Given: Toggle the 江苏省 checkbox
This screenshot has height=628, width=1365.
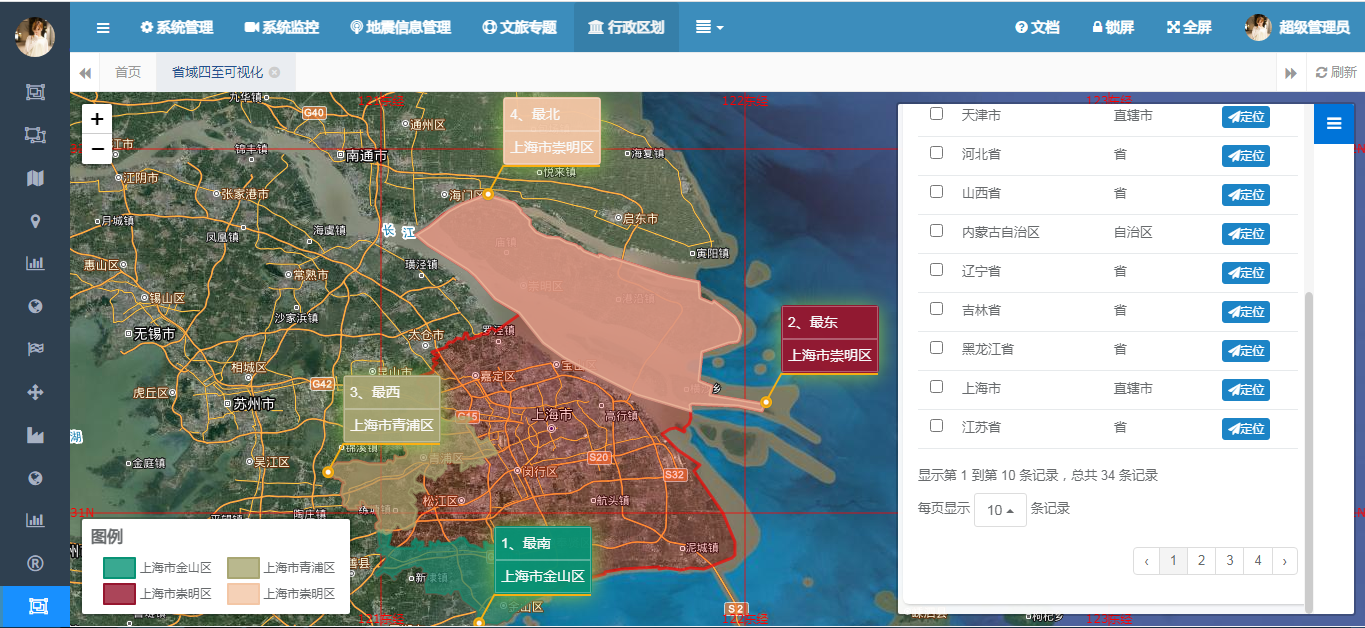Looking at the screenshot, I should coord(936,426).
